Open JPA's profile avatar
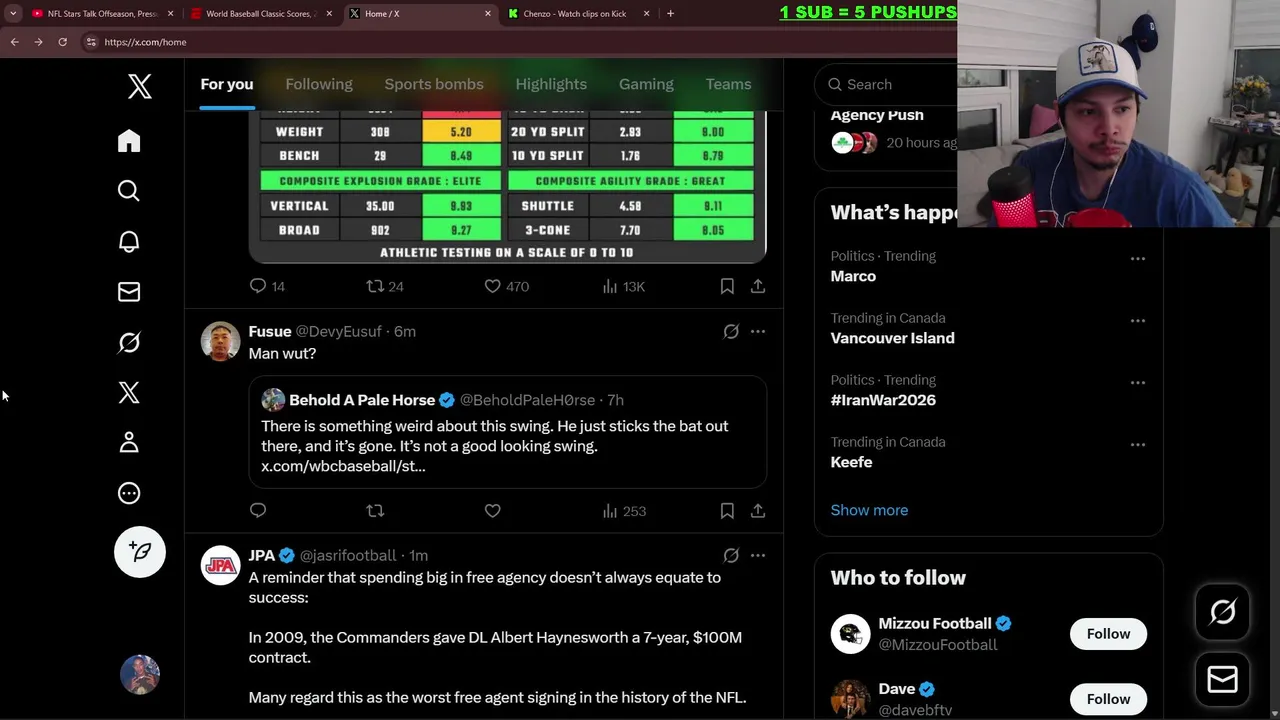The width and height of the screenshot is (1280, 720). tap(220, 565)
